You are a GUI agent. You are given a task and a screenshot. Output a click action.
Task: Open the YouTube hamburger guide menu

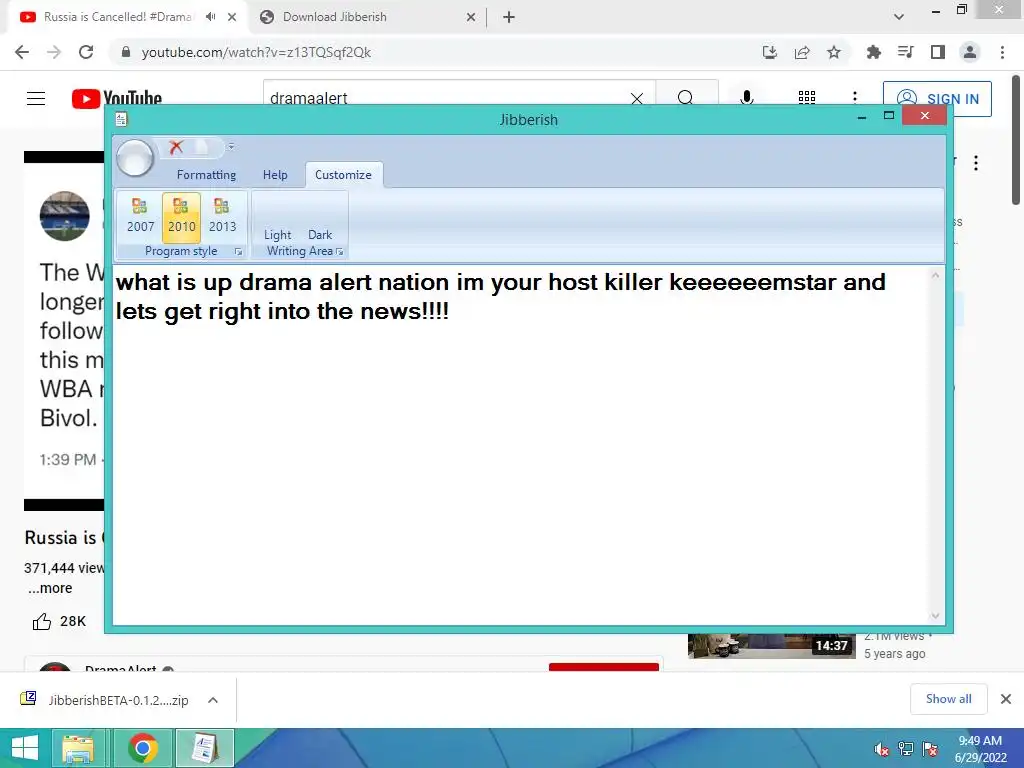36,98
